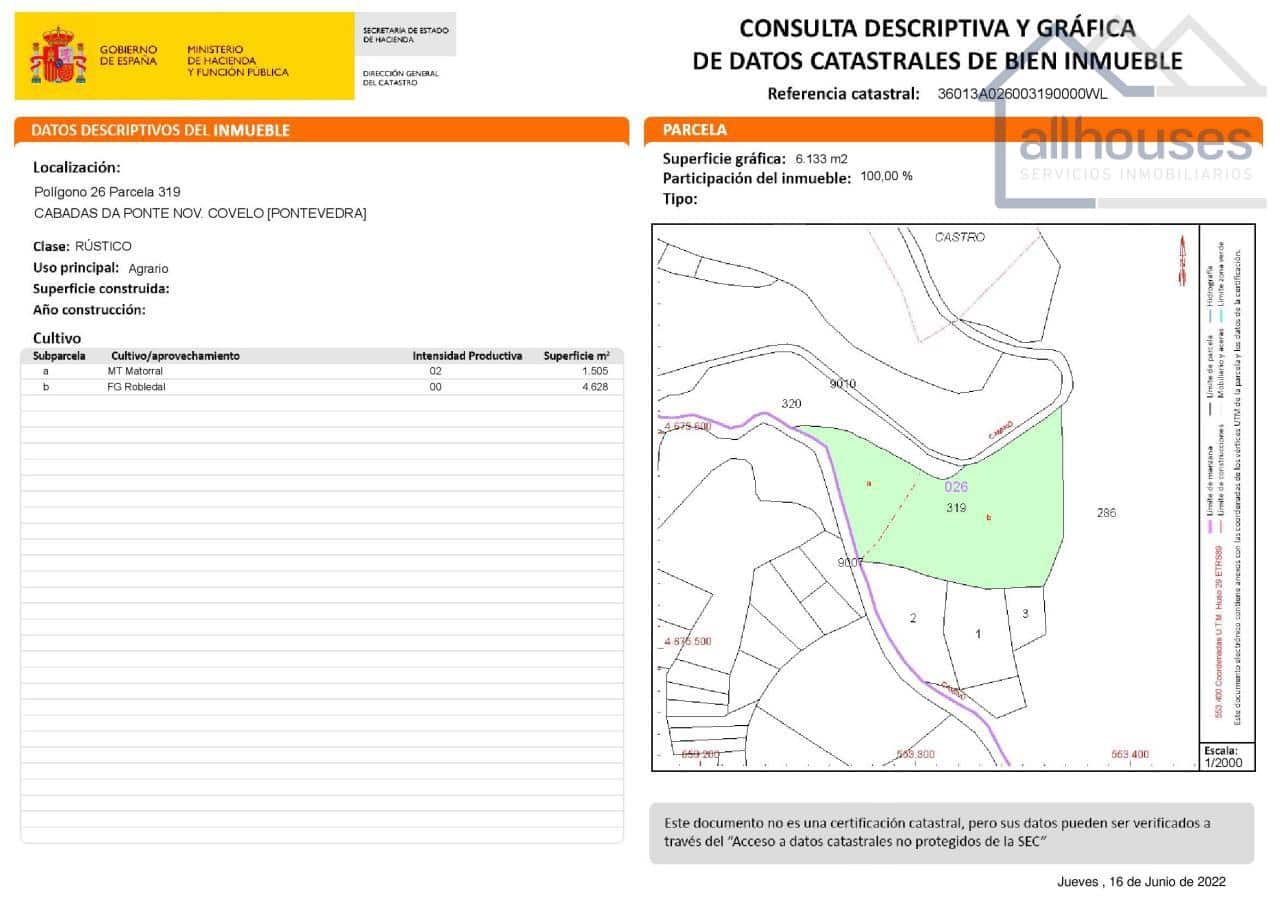
Task: Expand the DATOS DESCRIPTIVOS DEL INMUEBLE section
Action: coord(160,130)
